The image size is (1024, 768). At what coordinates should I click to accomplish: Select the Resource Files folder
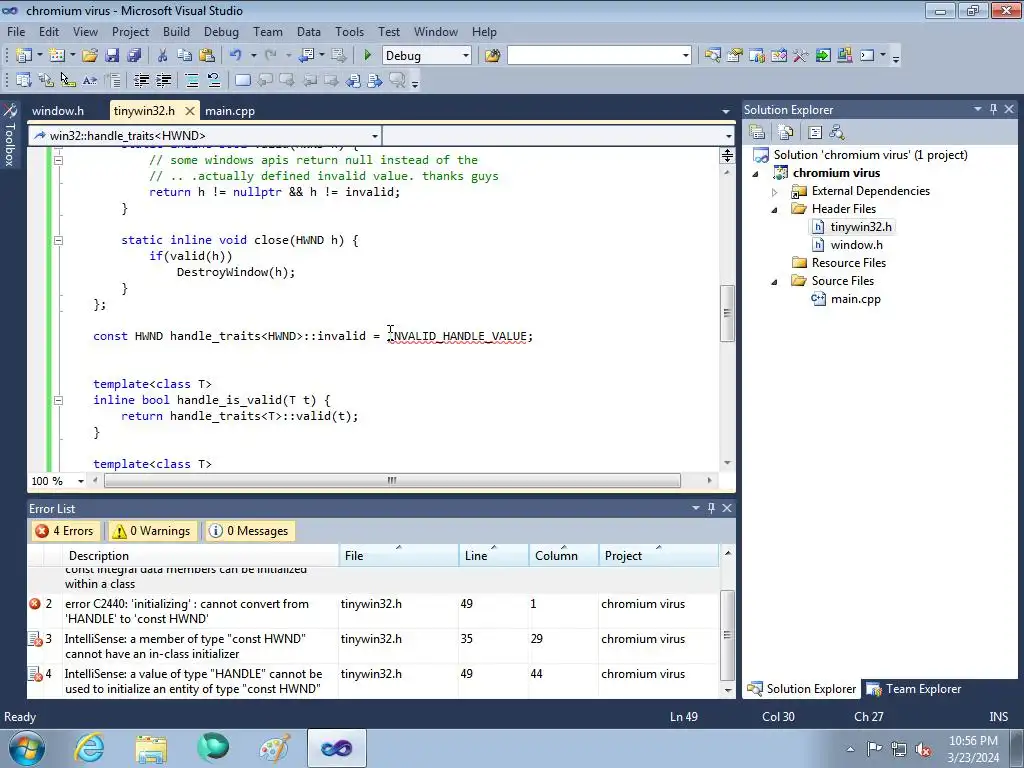pos(848,263)
